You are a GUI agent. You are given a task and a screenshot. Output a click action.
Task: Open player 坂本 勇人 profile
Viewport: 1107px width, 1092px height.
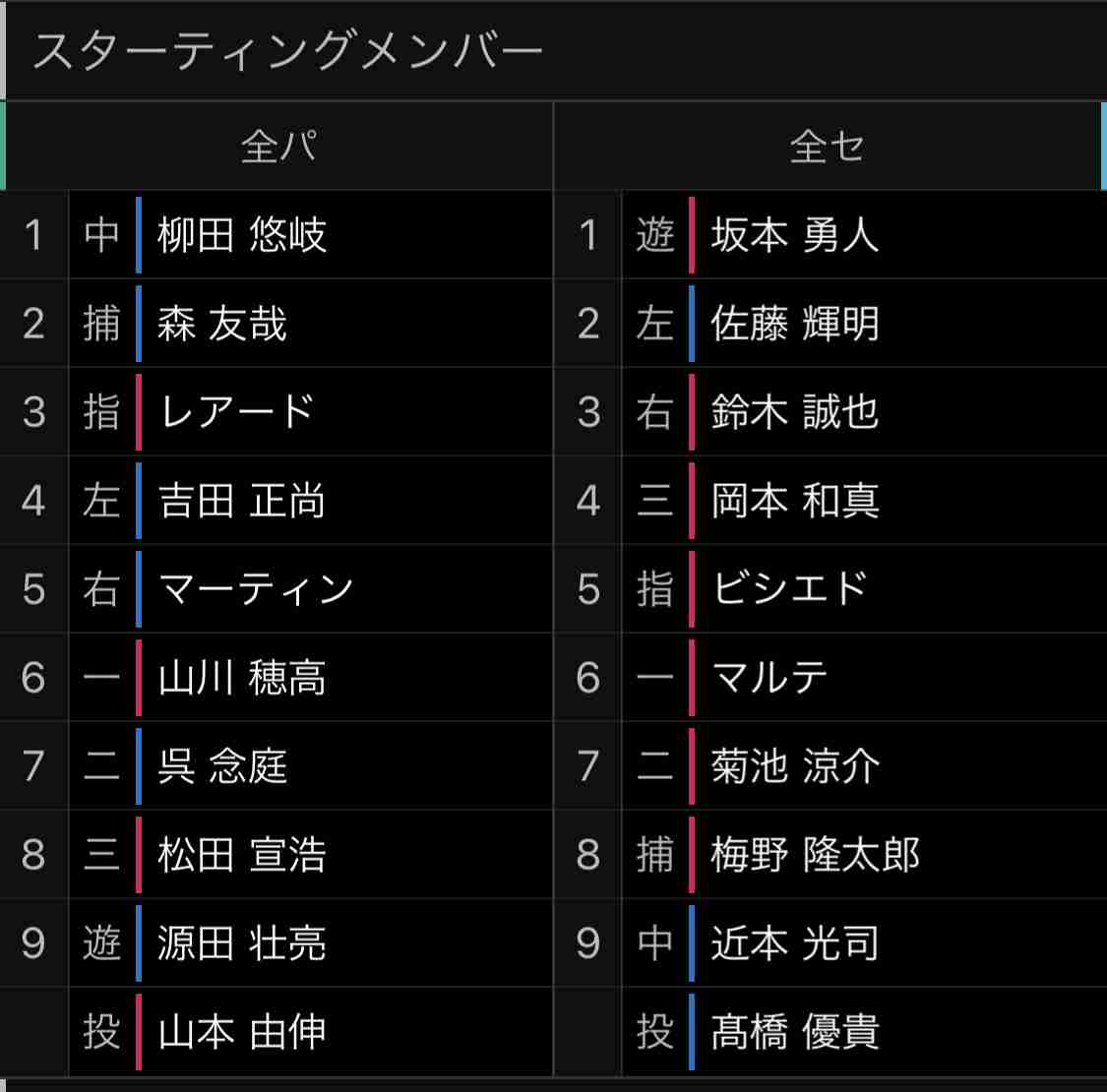[x=795, y=234]
